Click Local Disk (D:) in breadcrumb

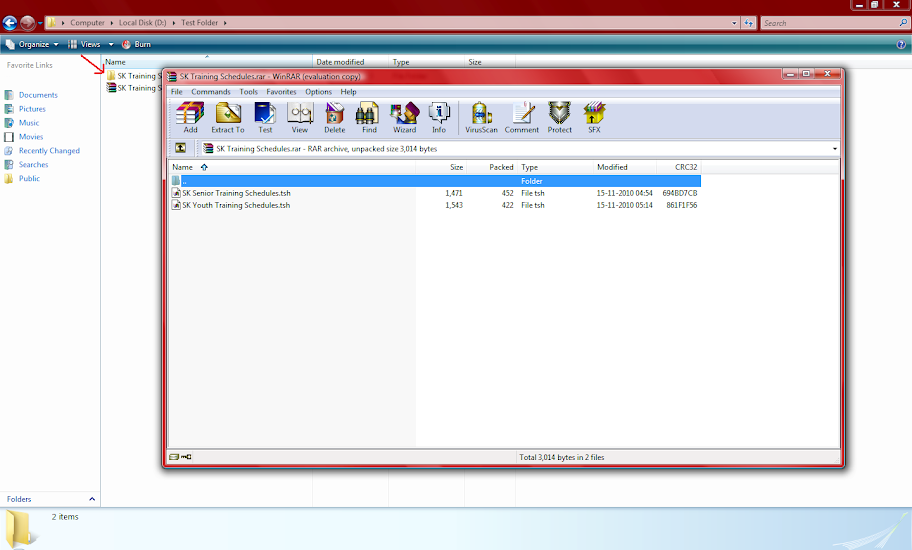pyautogui.click(x=142, y=23)
